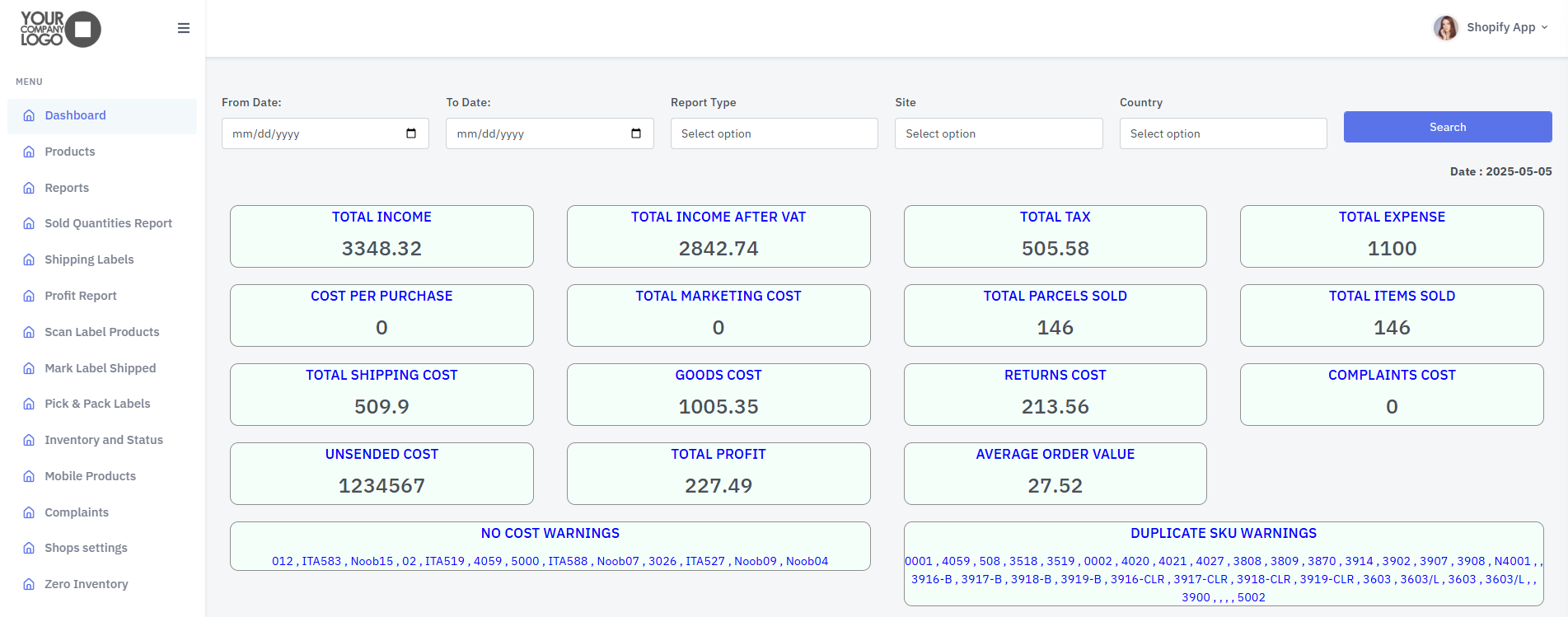Go to Scan Label Products
1568x617 pixels.
[x=102, y=332]
